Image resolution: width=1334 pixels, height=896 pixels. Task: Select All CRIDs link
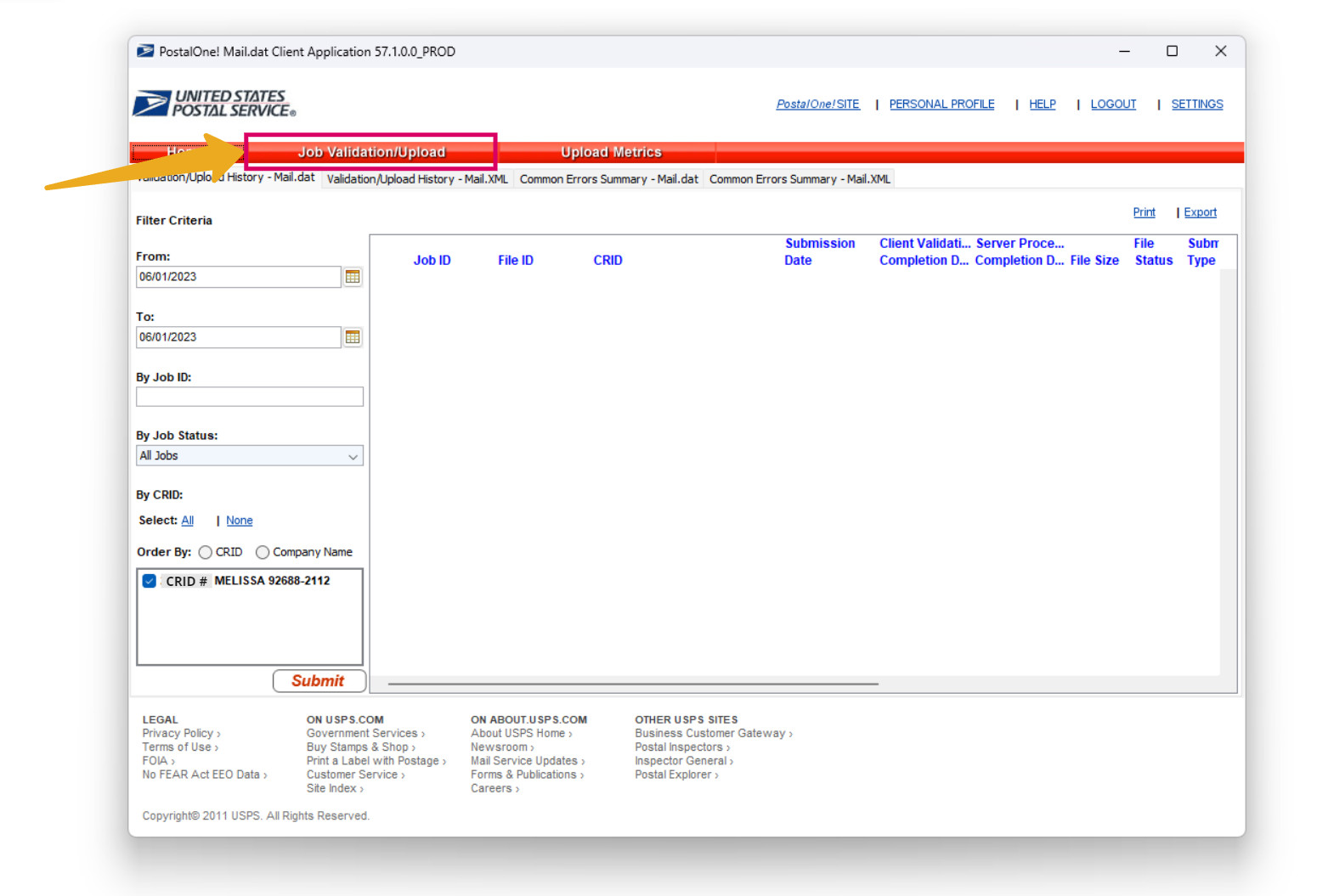(187, 521)
